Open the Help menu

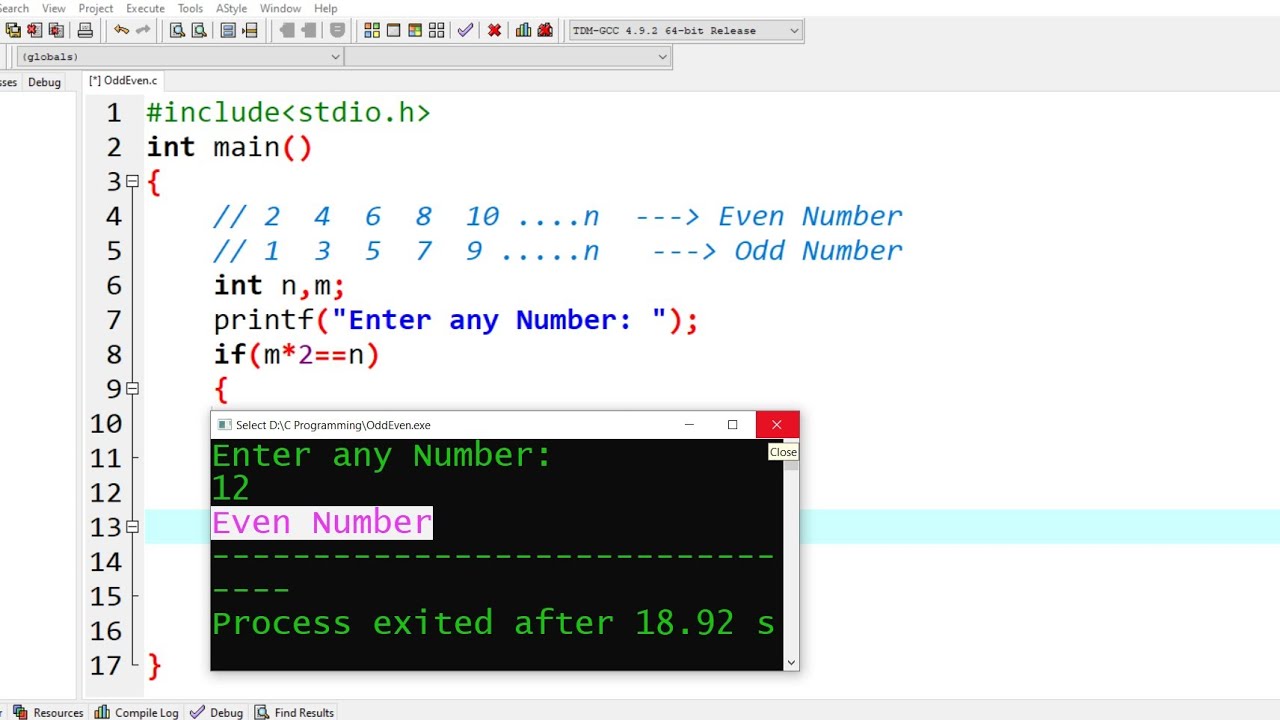(x=326, y=8)
